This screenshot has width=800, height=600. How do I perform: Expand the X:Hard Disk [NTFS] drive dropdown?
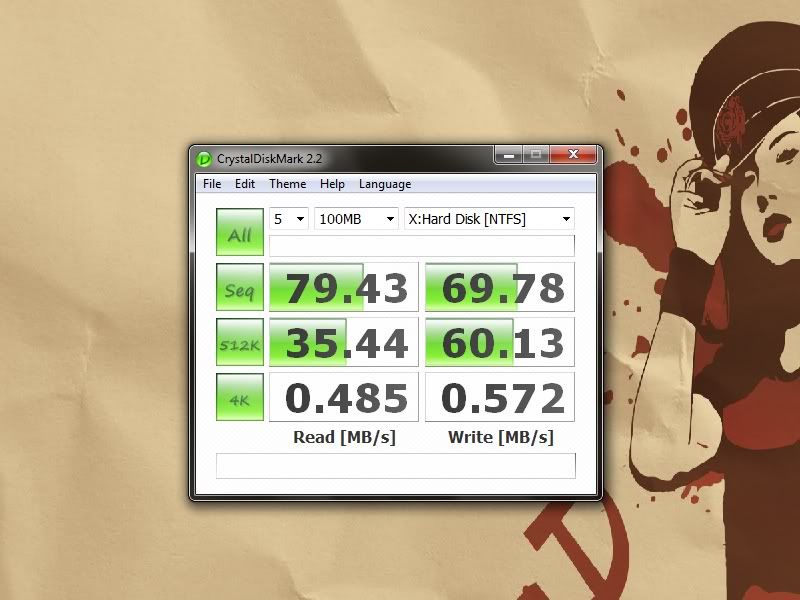489,219
